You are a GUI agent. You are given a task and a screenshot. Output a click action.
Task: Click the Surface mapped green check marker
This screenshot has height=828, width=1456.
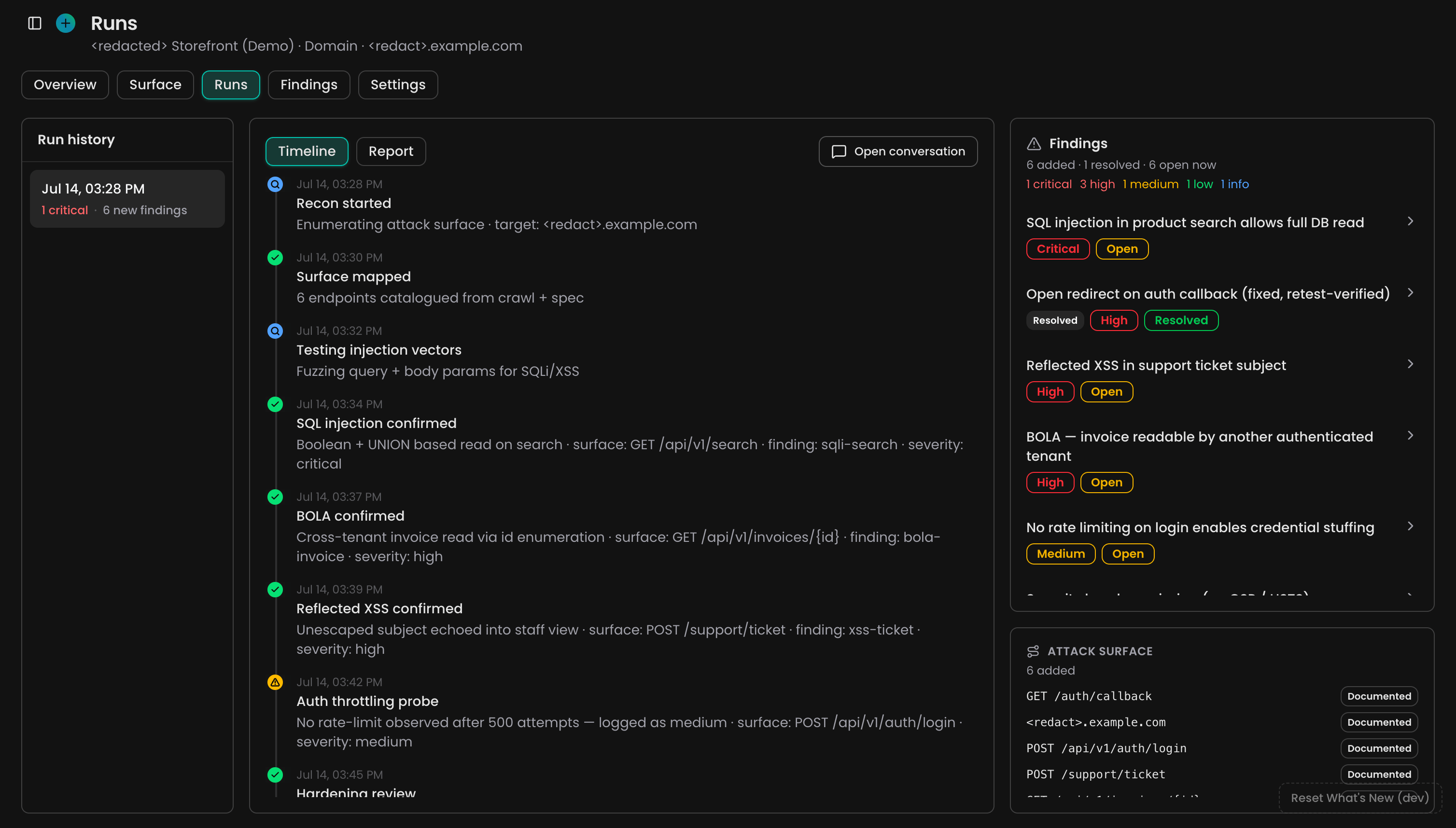pos(275,258)
